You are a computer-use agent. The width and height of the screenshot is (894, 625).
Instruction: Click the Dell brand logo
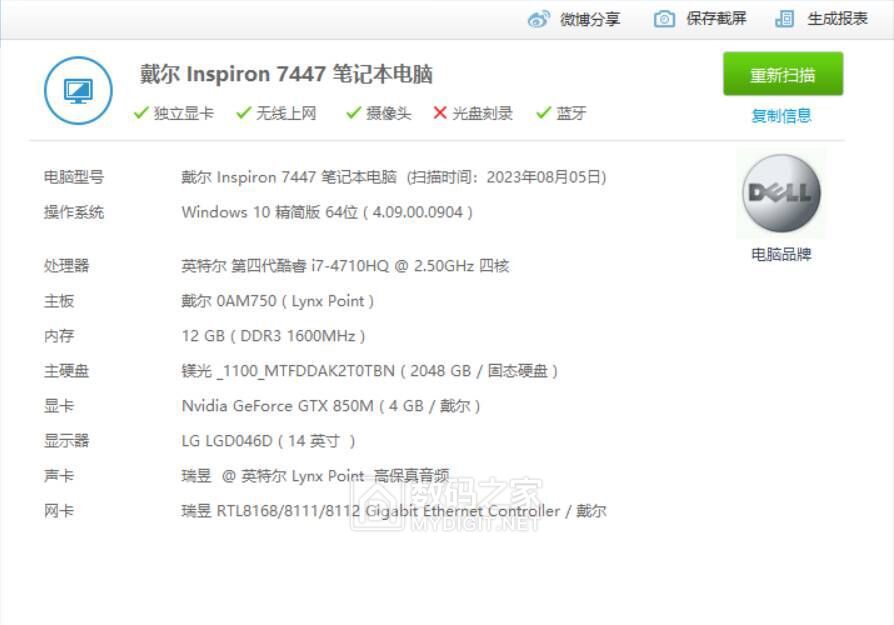(x=781, y=193)
